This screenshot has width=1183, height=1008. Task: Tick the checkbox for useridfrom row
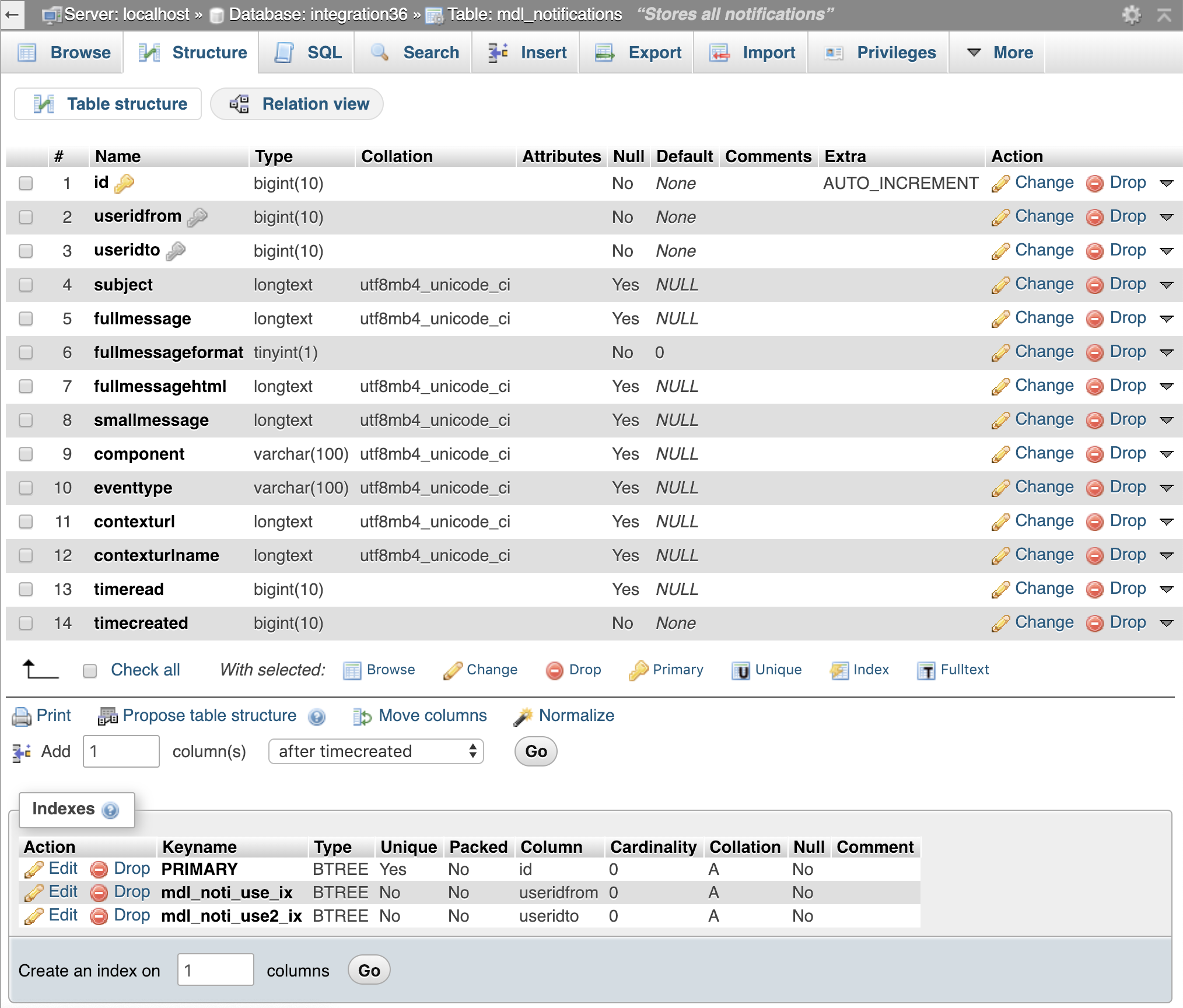26,217
